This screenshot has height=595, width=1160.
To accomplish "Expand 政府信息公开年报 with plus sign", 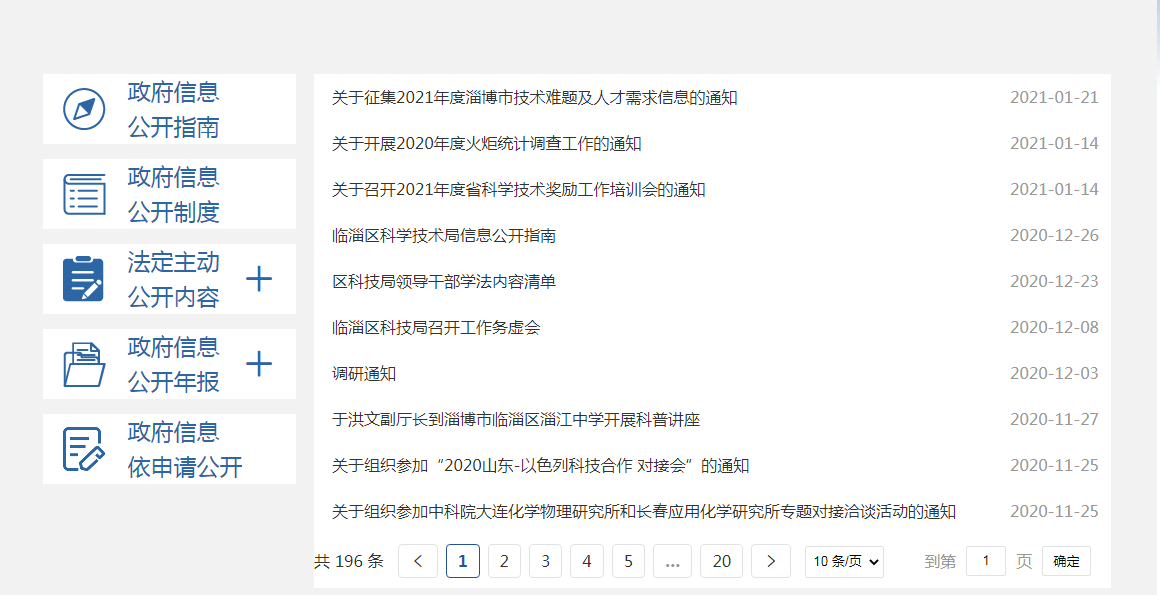I will click(259, 364).
